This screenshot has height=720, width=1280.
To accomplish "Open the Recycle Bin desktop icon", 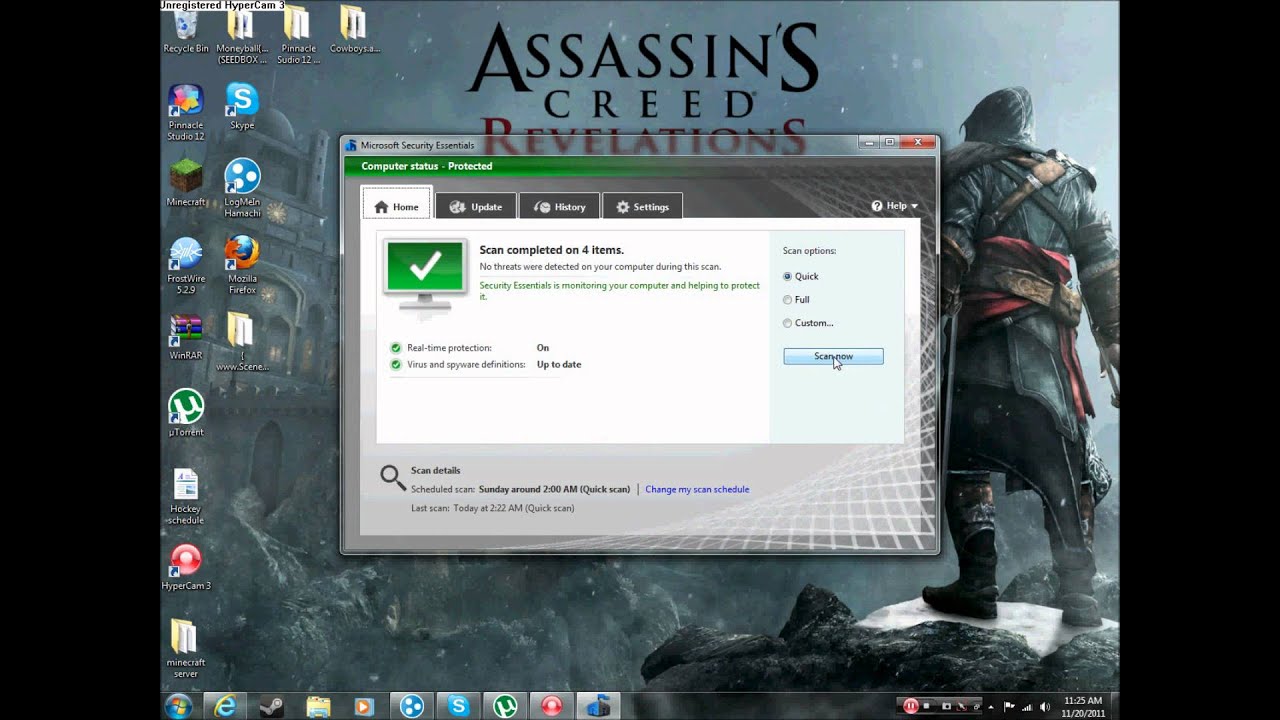I will [185, 29].
